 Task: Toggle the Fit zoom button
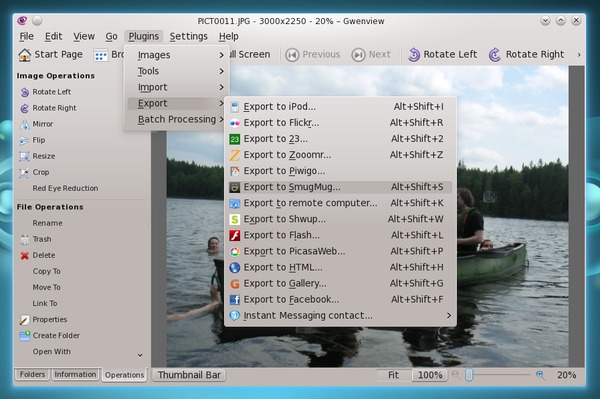tap(393, 375)
